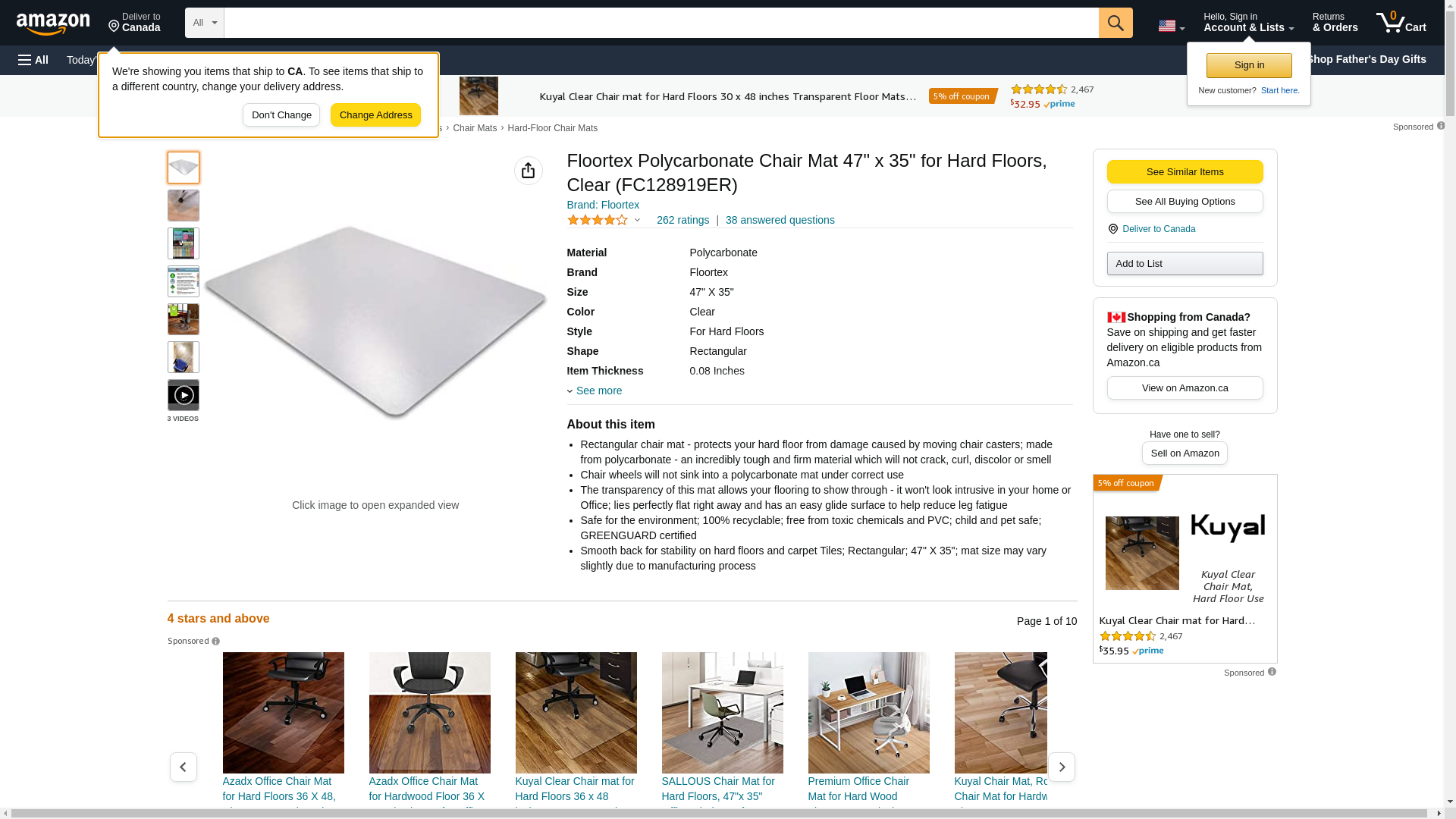Screen dimensions: 1456x819
Task: Go to previous carousel page arrow
Action: tap(184, 767)
